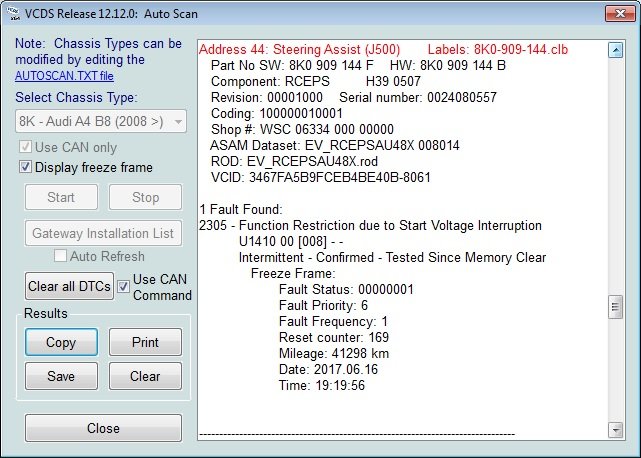Click the 'ASAM Dataset: EV_RCEPSAU48X 008014' line
The image size is (641, 458).
click(335, 145)
